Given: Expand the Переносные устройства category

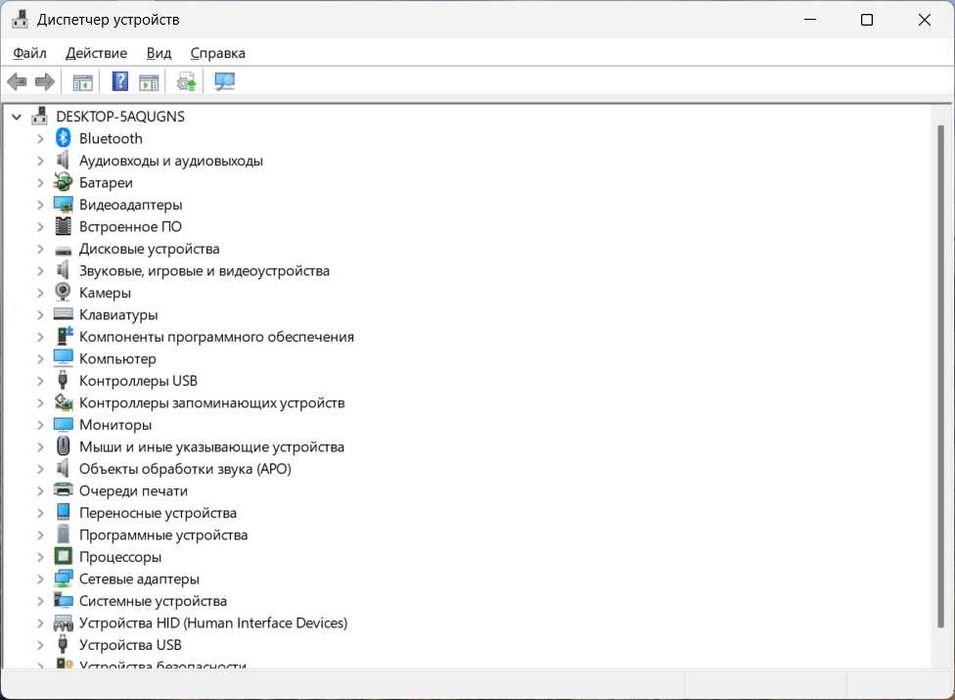Looking at the screenshot, I should (x=40, y=513).
